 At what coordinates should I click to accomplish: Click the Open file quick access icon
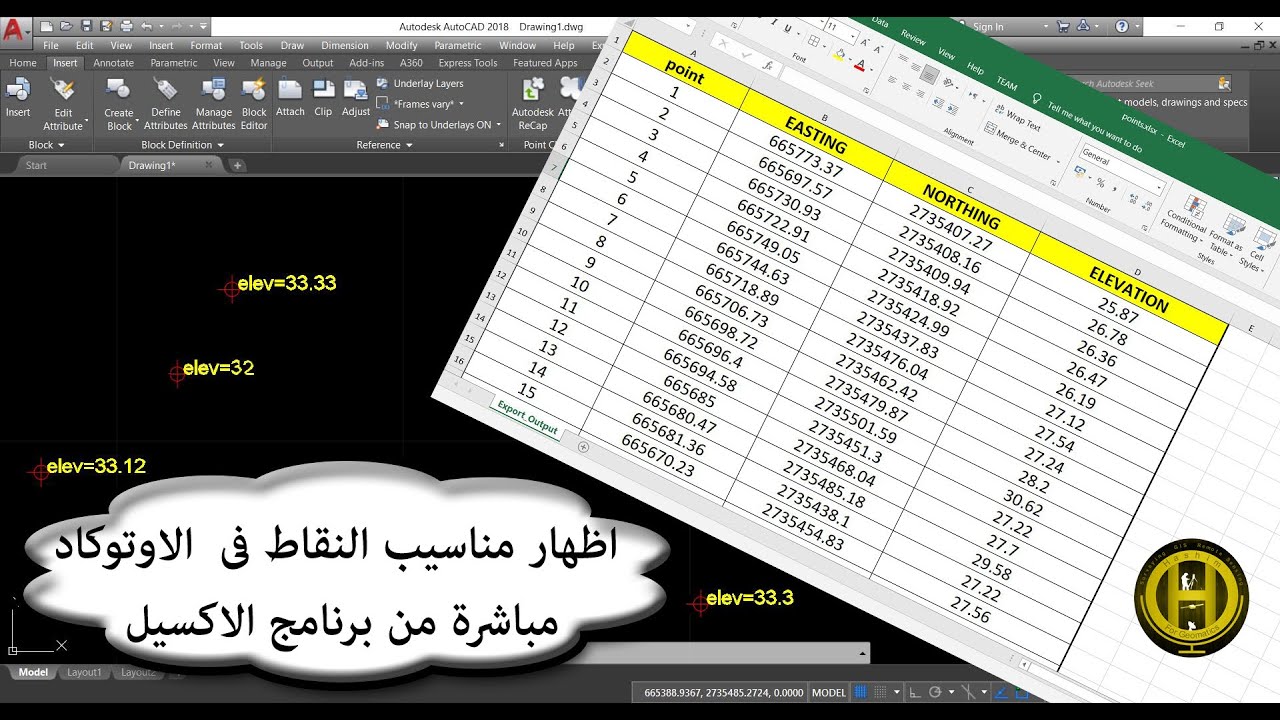(x=66, y=26)
